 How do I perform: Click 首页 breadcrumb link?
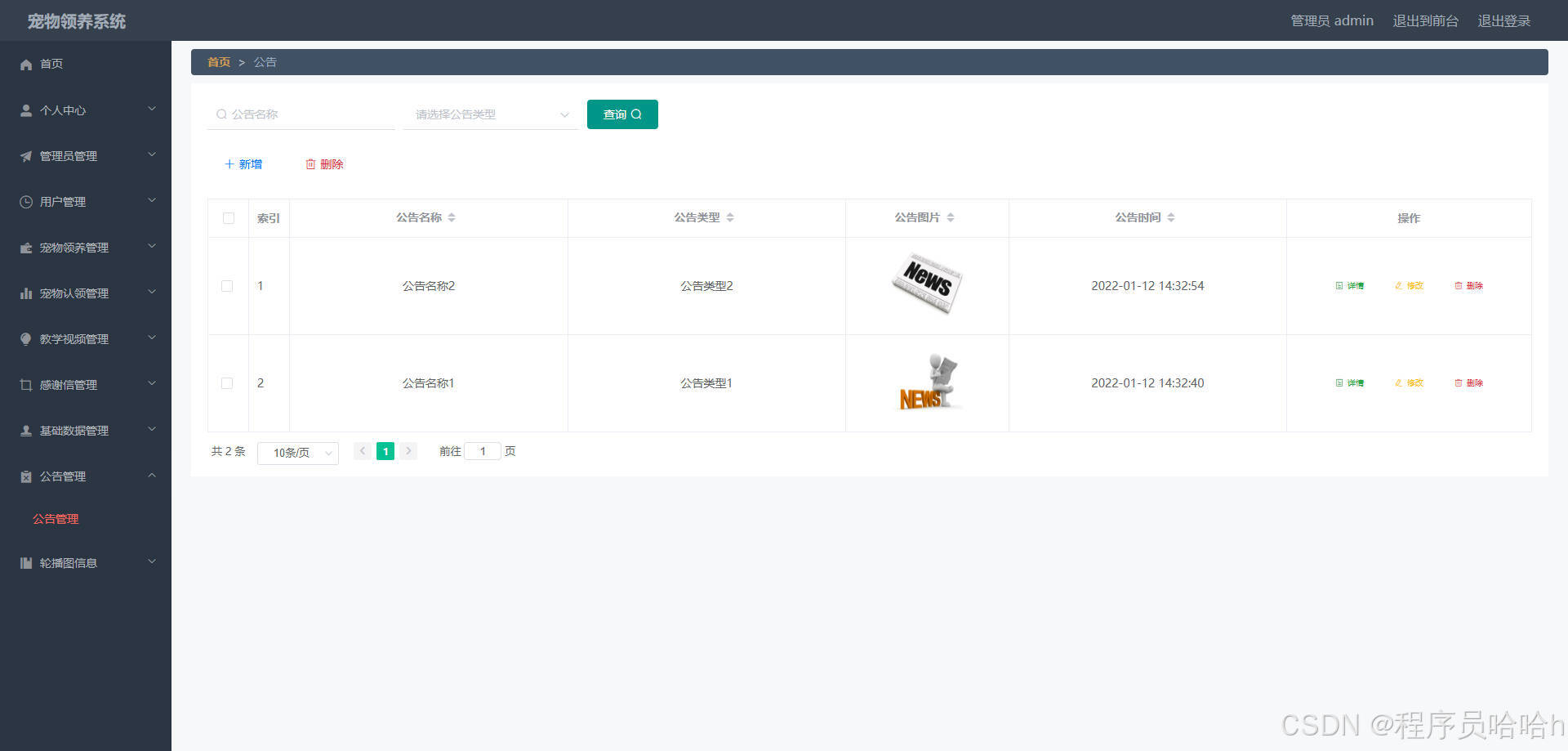(x=219, y=62)
